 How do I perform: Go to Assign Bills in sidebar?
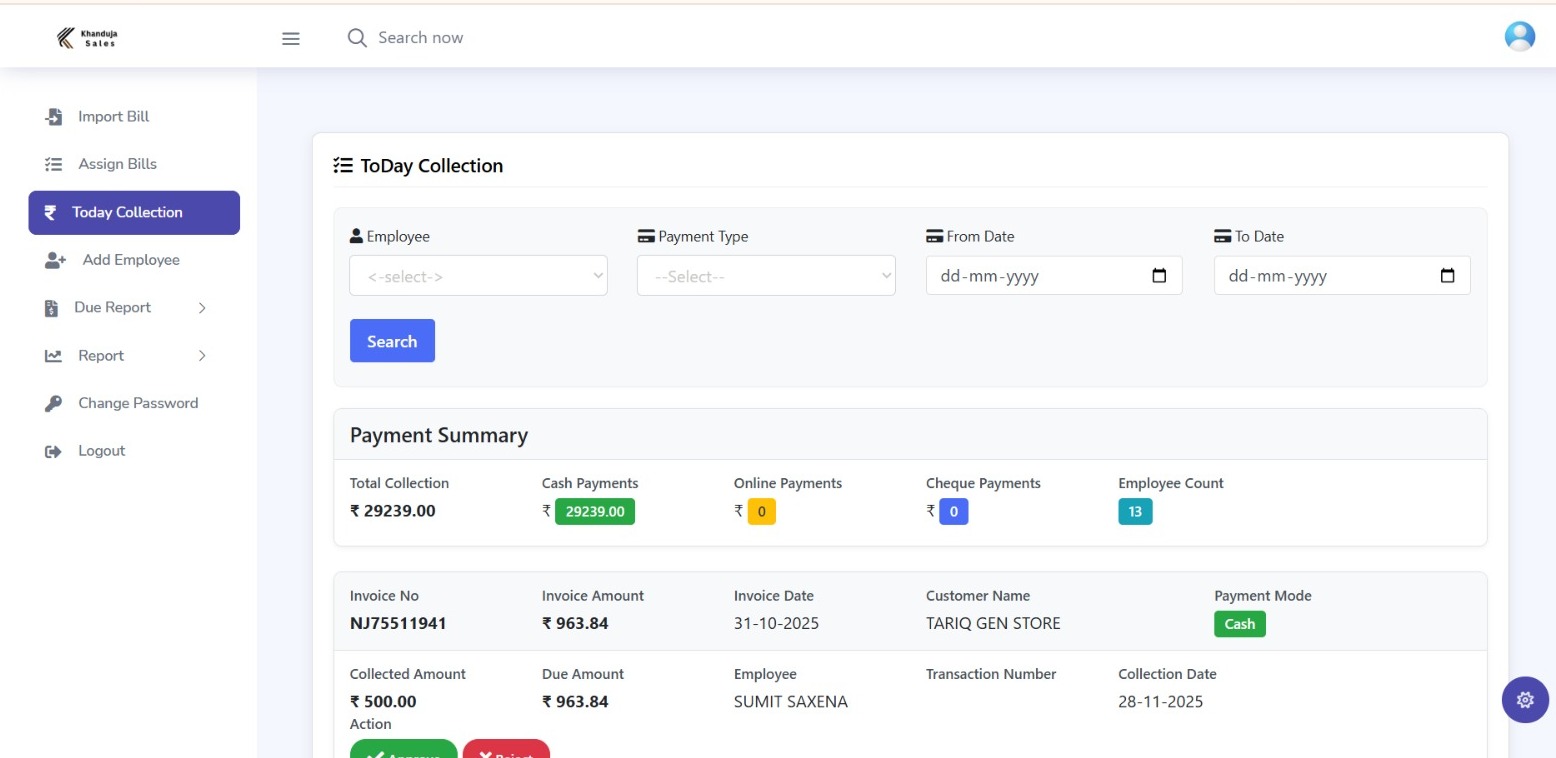click(117, 164)
